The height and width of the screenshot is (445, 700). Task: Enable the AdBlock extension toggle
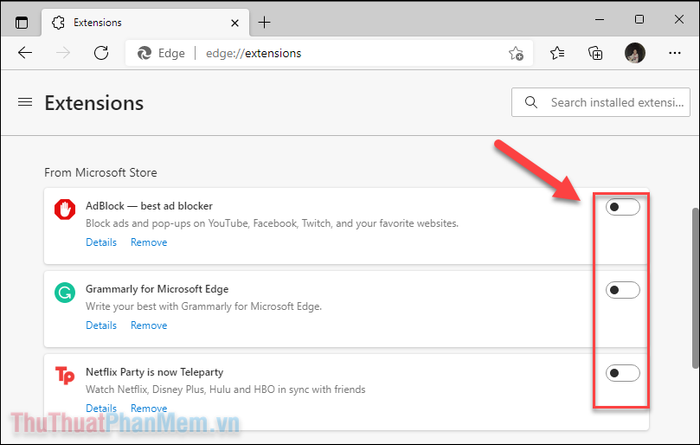click(622, 207)
